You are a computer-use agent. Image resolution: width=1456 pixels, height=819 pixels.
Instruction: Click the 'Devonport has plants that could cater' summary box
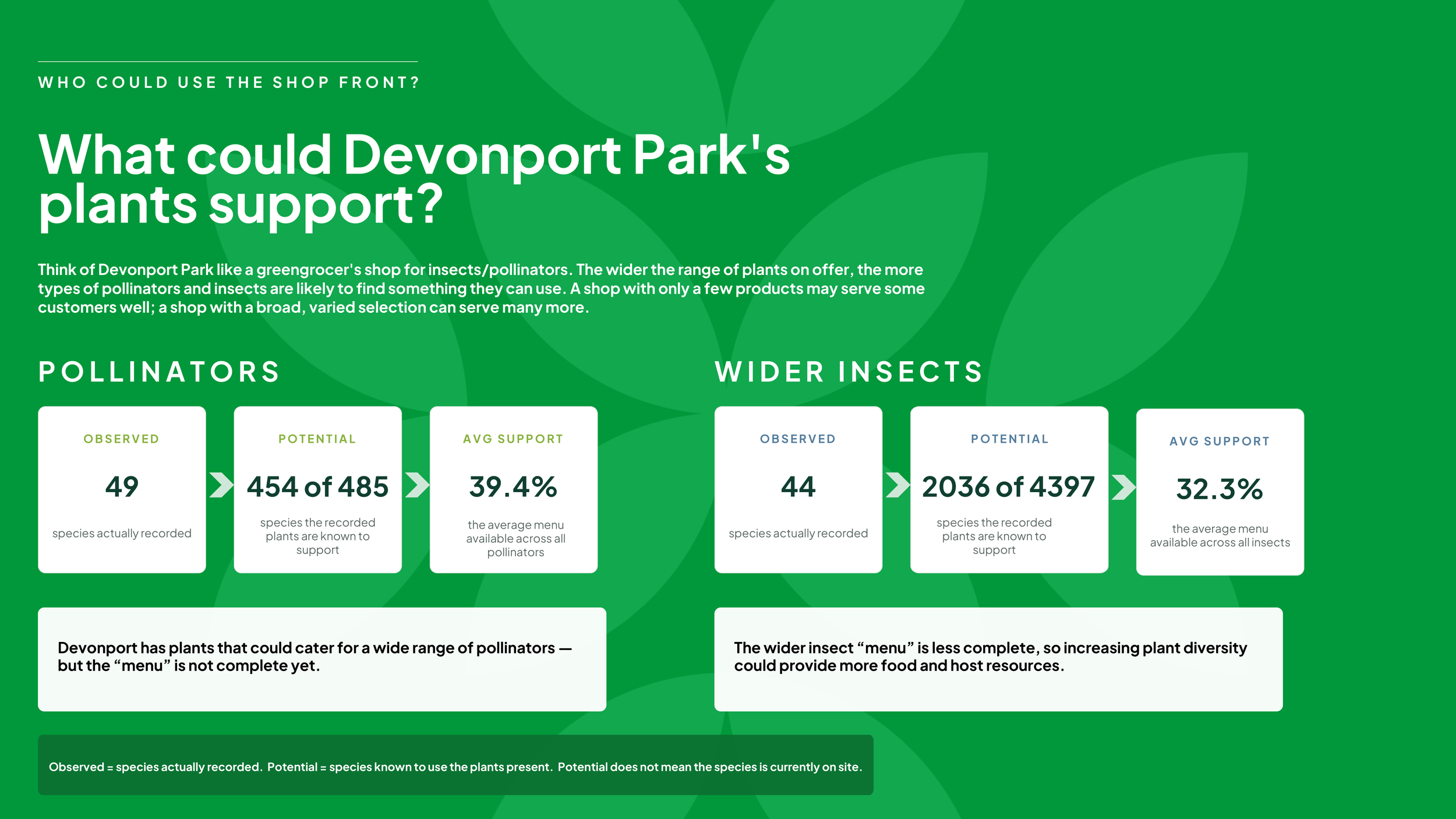coord(322,659)
